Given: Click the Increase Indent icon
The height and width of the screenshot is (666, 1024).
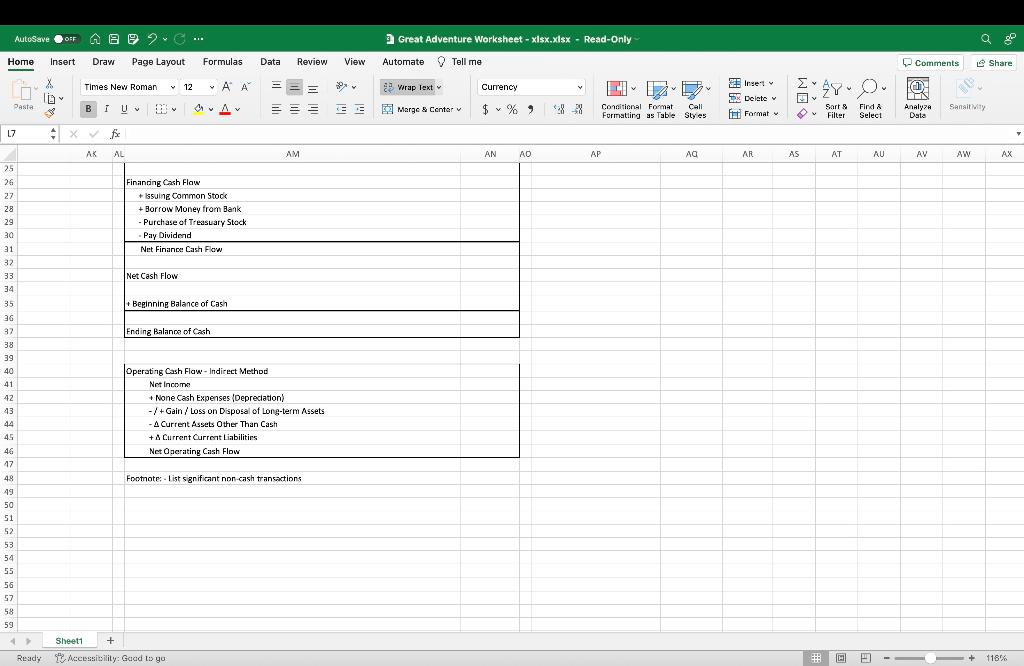Looking at the screenshot, I should [359, 109].
